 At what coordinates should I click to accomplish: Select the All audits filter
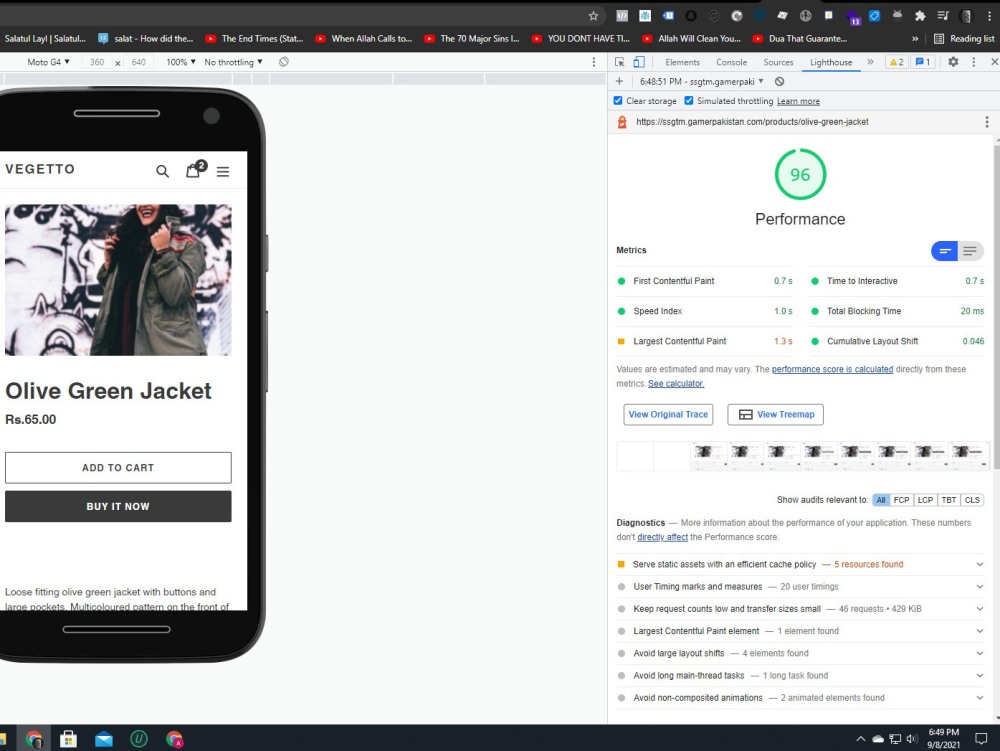[x=881, y=500]
